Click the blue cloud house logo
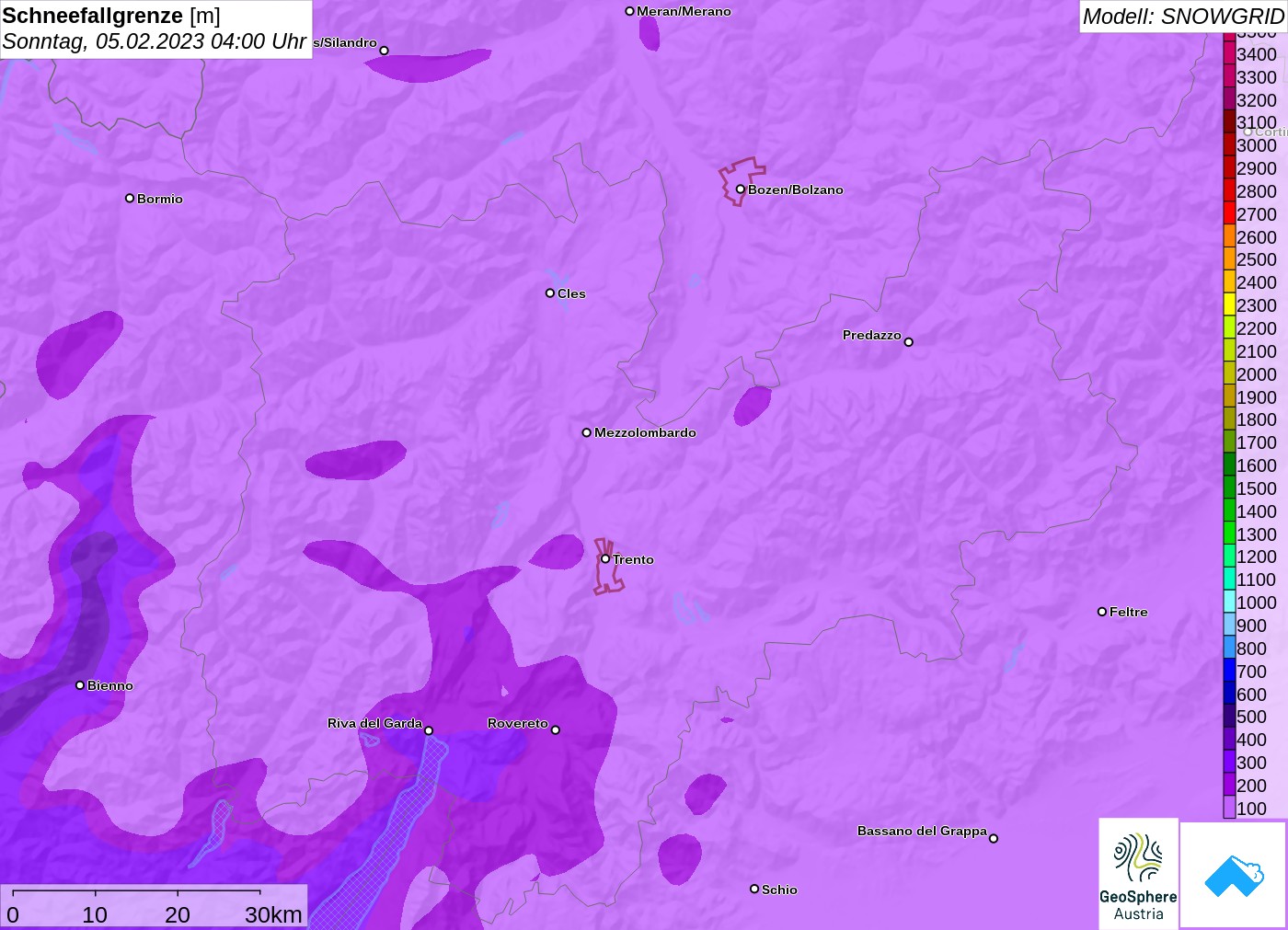This screenshot has height=930, width=1288. pyautogui.click(x=1234, y=875)
